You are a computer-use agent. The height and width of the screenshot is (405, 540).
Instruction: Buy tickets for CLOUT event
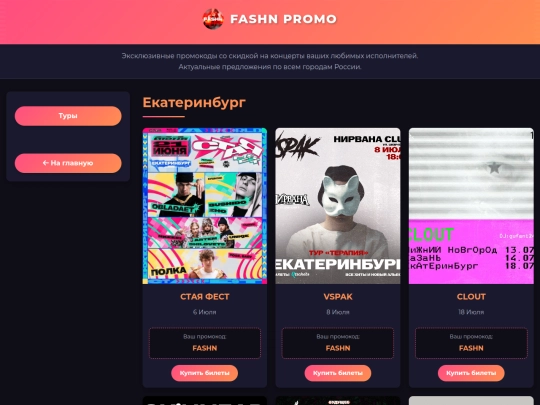tap(471, 373)
